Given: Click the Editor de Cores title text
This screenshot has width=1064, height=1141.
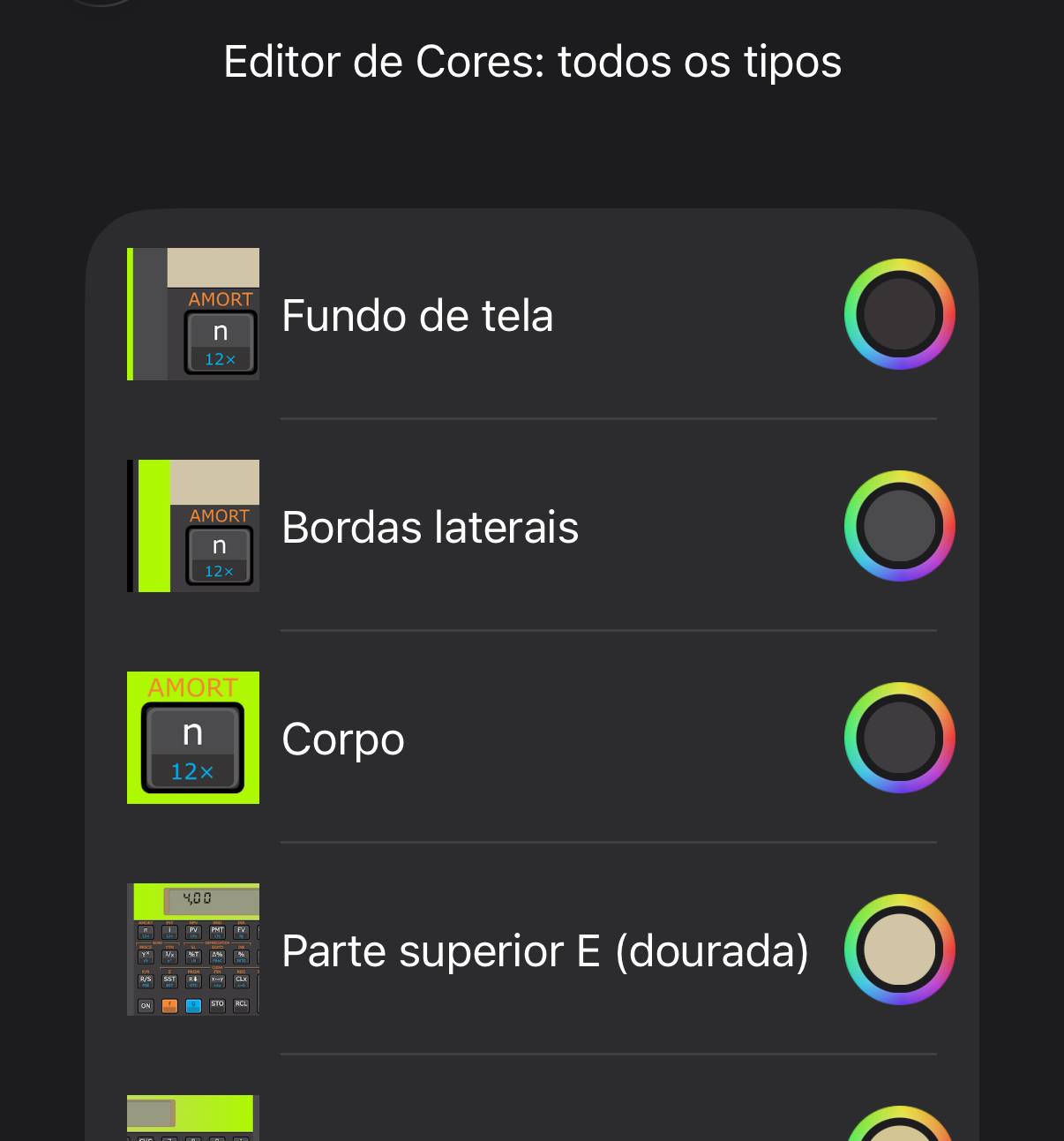Looking at the screenshot, I should 532,62.
